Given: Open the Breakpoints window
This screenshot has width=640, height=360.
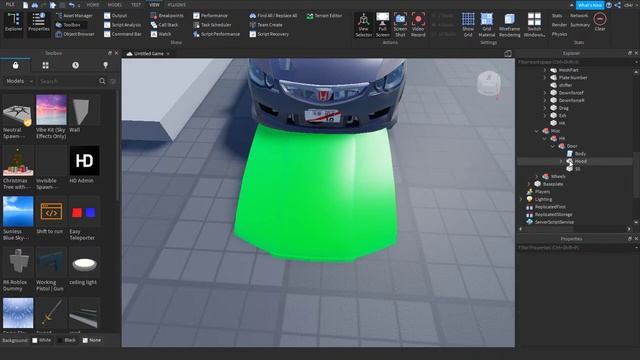Looking at the screenshot, I should pyautogui.click(x=167, y=16).
